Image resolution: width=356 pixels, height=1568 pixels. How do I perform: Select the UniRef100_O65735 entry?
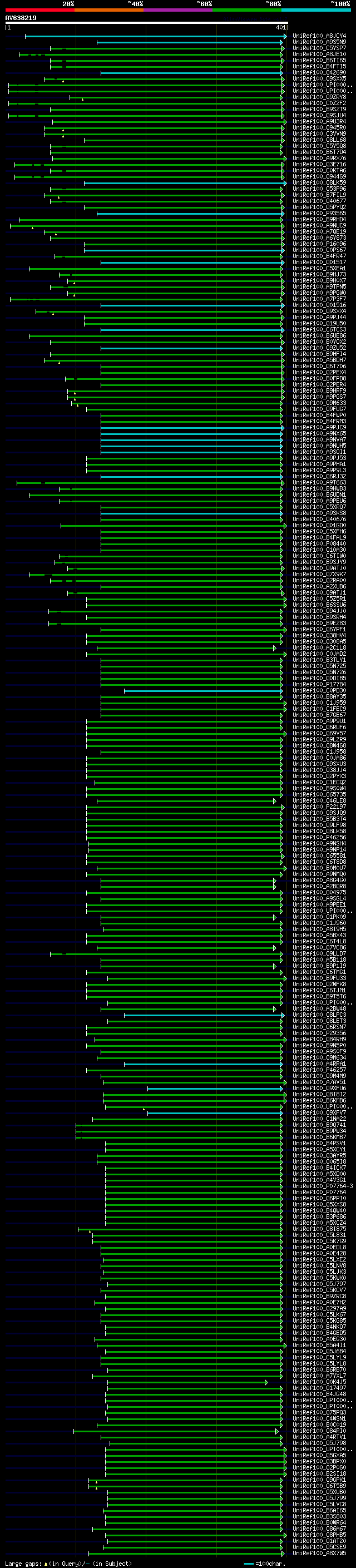click(x=319, y=794)
